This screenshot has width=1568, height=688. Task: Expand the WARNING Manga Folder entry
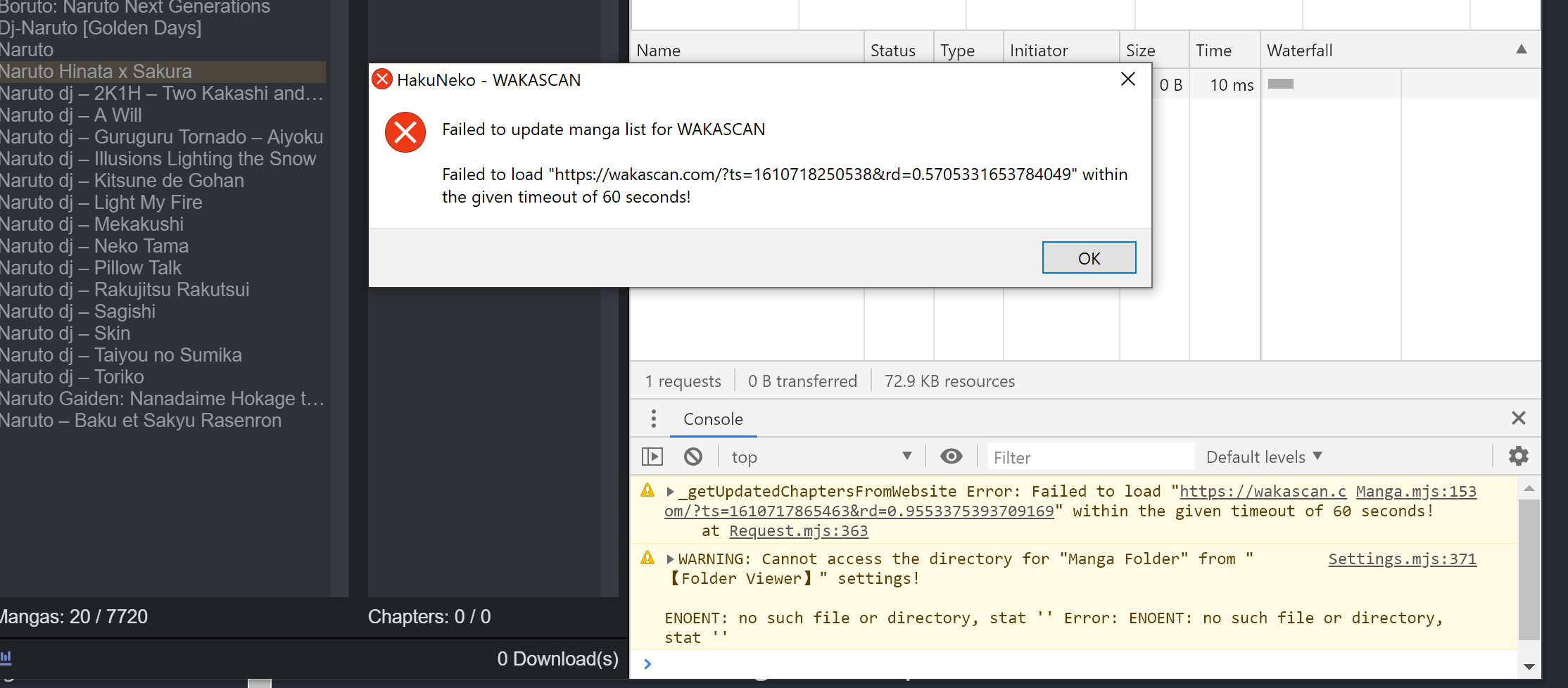[671, 559]
